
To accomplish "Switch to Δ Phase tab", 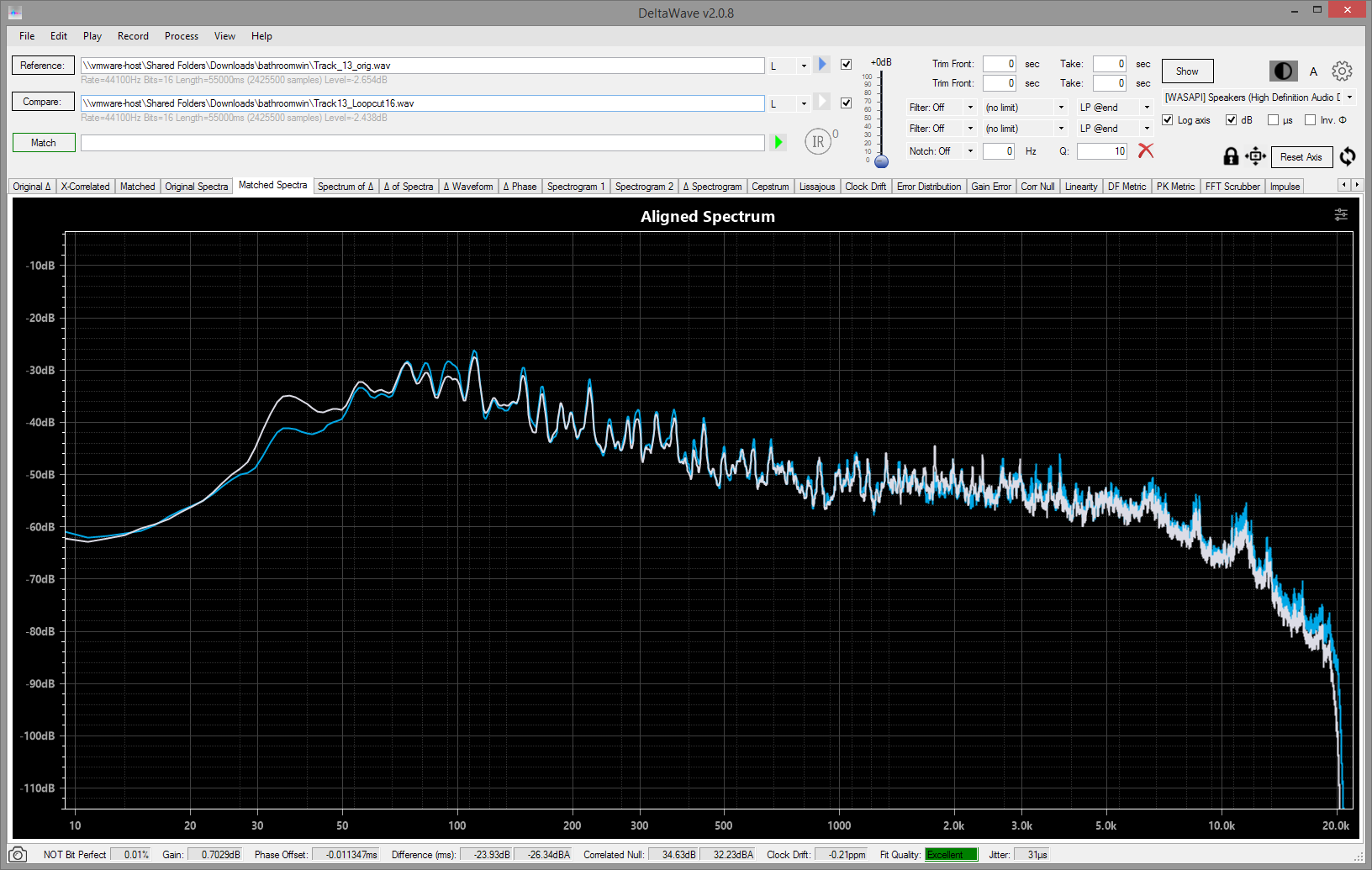I will pyautogui.click(x=520, y=187).
